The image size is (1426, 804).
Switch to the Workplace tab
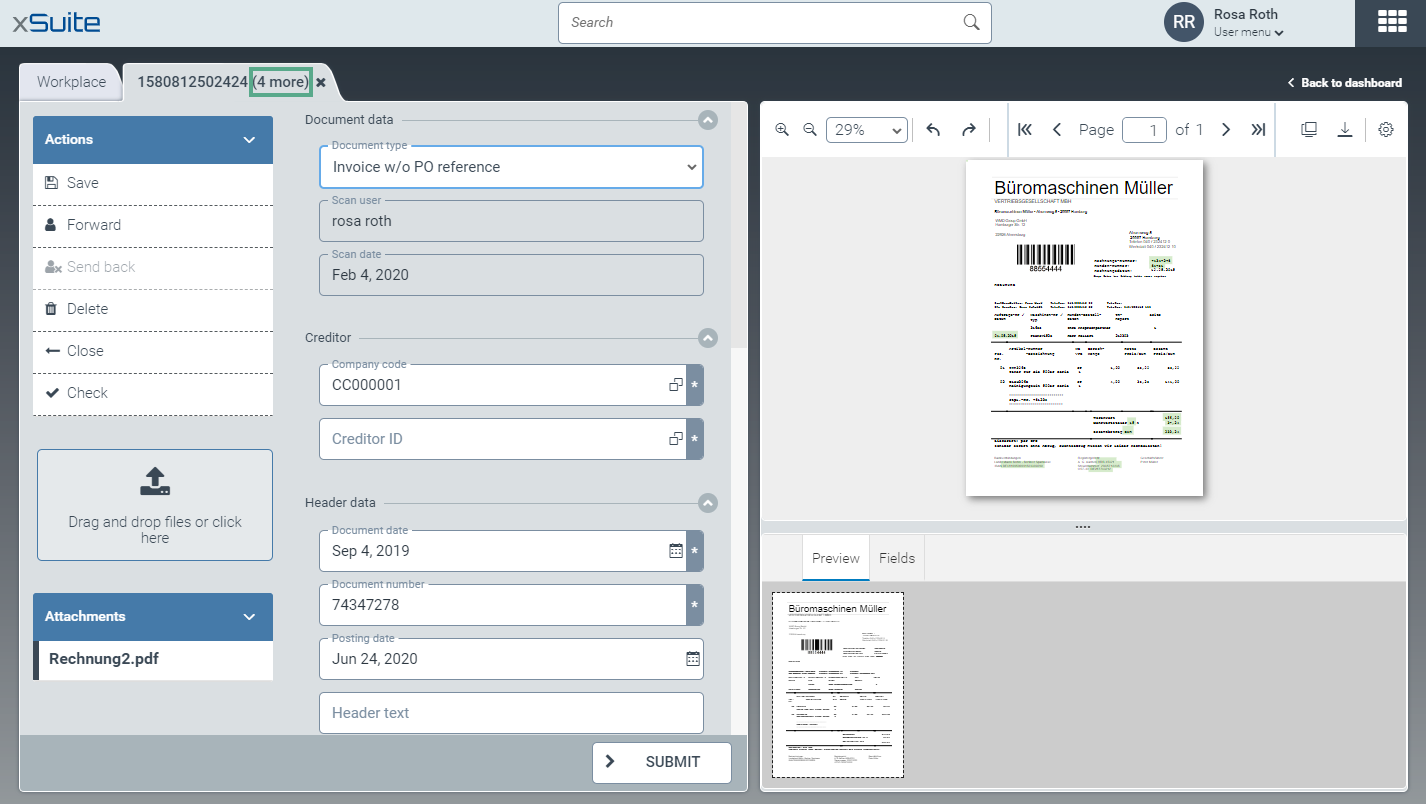[71, 82]
